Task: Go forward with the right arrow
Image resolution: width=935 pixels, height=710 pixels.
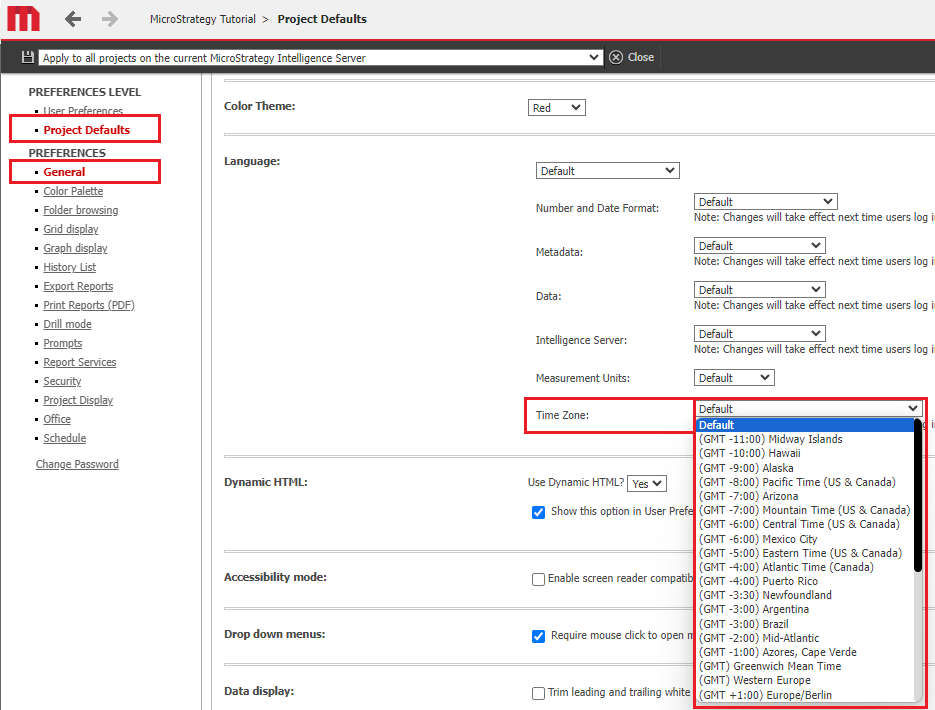Action: 110,19
